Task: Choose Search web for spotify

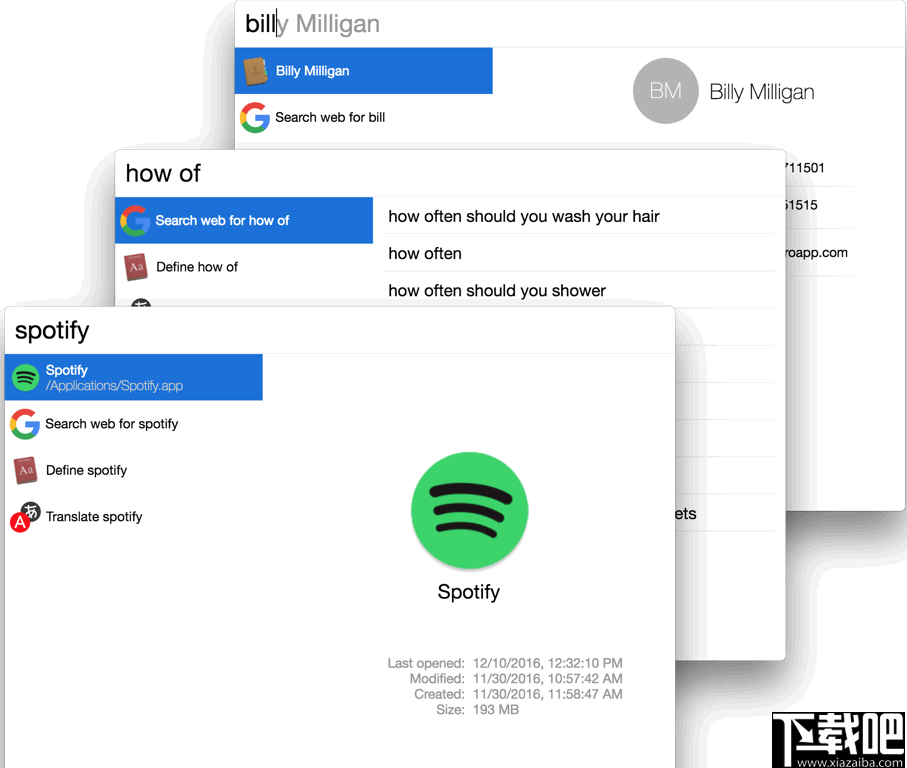Action: pos(134,424)
